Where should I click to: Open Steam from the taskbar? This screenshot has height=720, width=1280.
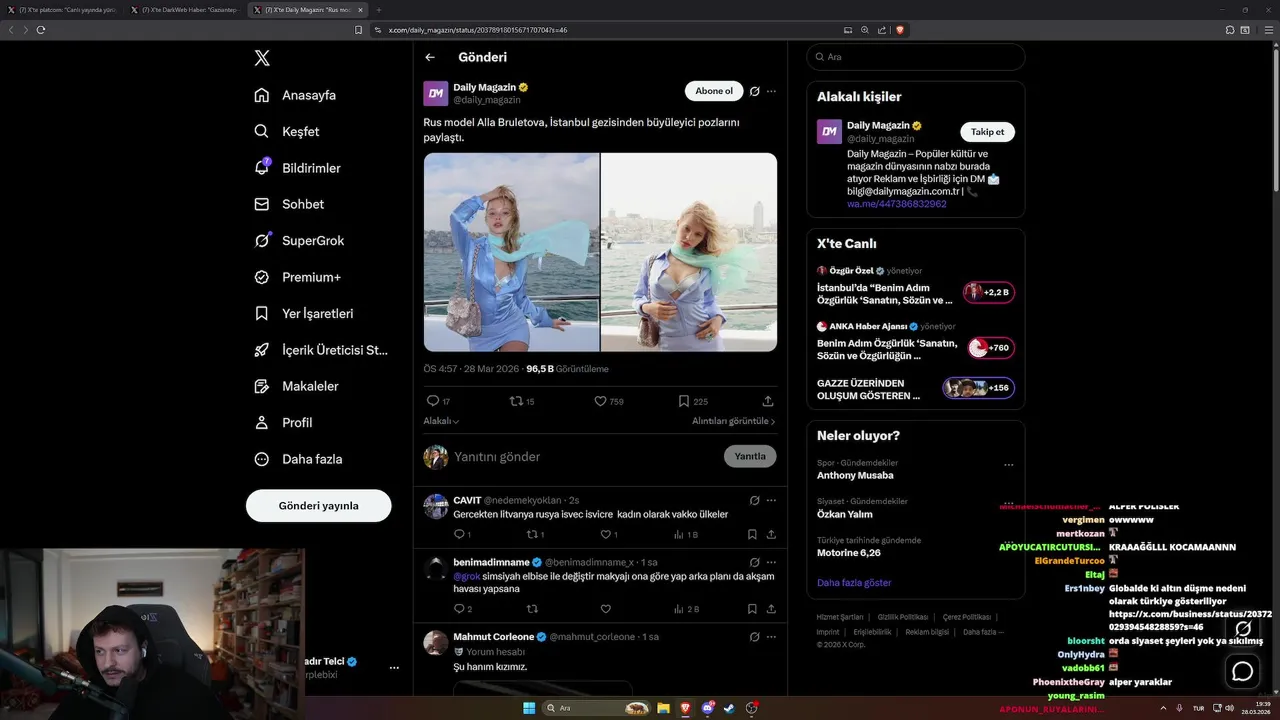(729, 708)
